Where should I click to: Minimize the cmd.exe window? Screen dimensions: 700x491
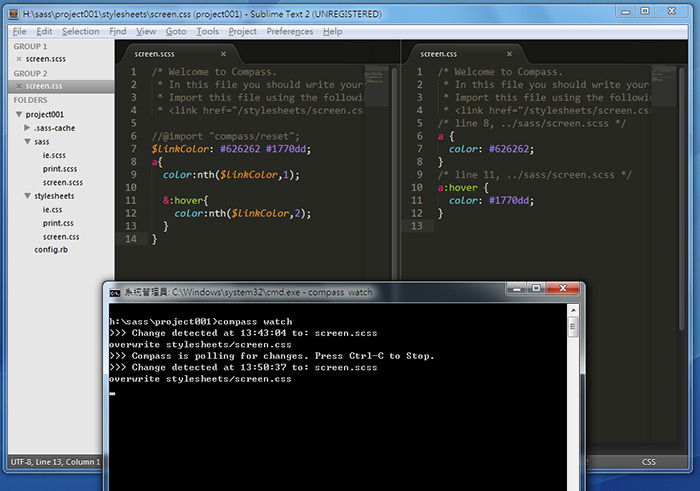[517, 289]
